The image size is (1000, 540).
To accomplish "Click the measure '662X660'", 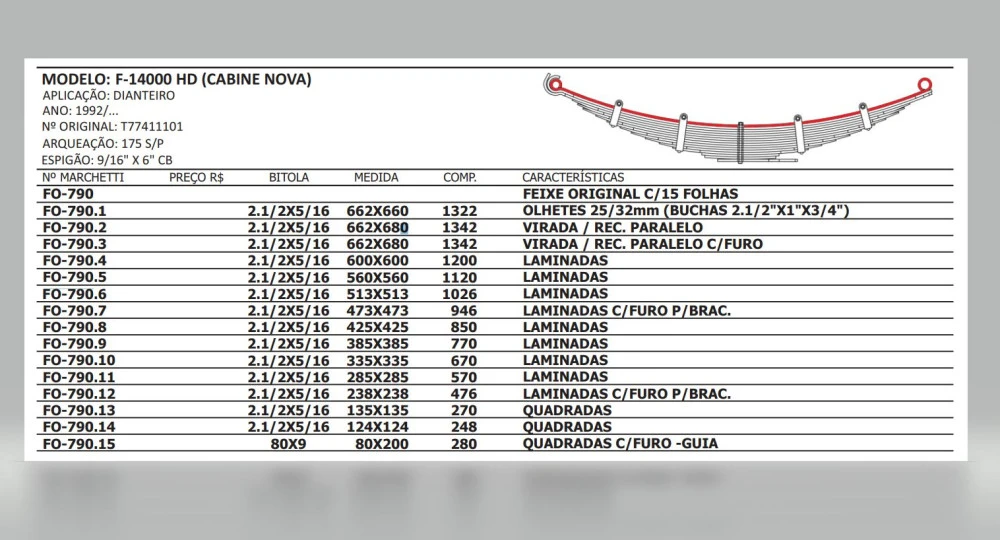I will tap(378, 211).
